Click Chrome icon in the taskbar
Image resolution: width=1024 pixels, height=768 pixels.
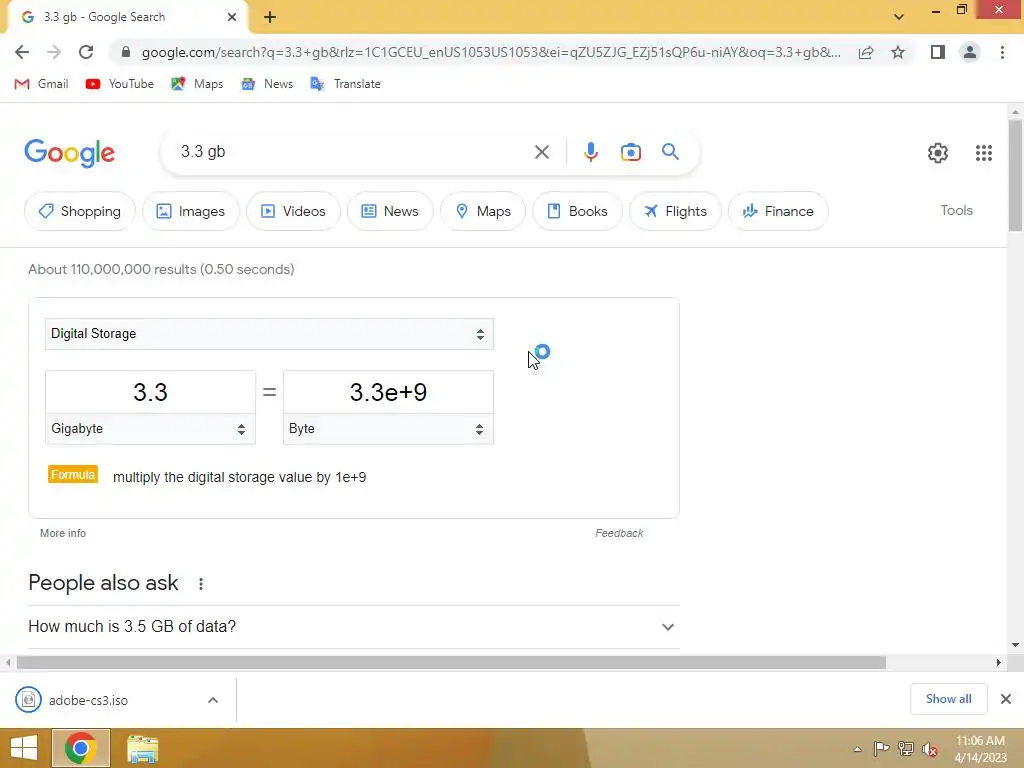pos(80,748)
